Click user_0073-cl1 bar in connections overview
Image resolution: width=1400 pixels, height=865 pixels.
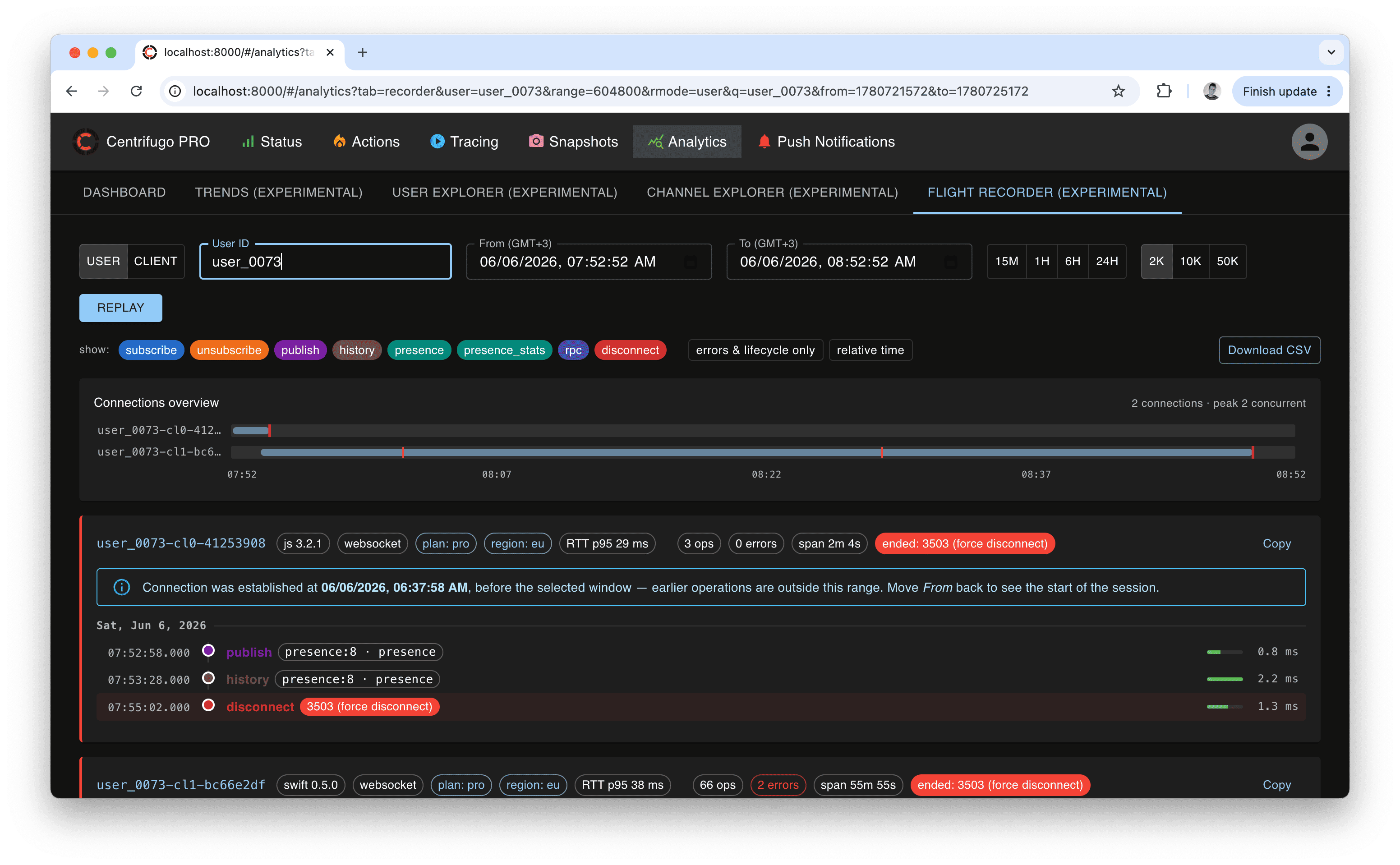pyautogui.click(x=757, y=452)
